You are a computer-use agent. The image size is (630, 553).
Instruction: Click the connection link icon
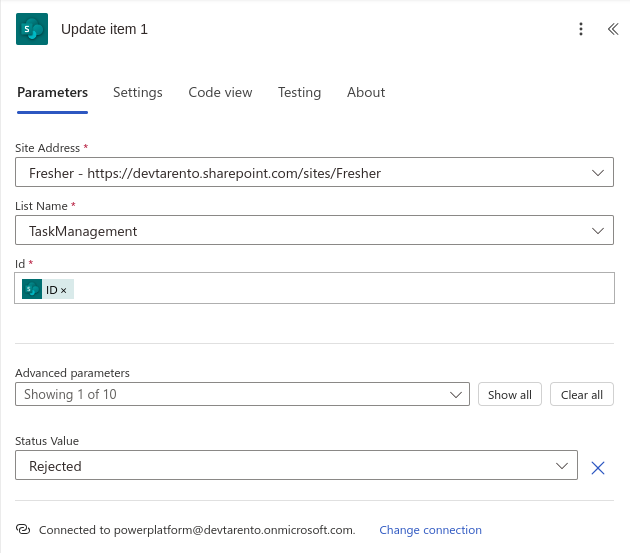[x=24, y=530]
